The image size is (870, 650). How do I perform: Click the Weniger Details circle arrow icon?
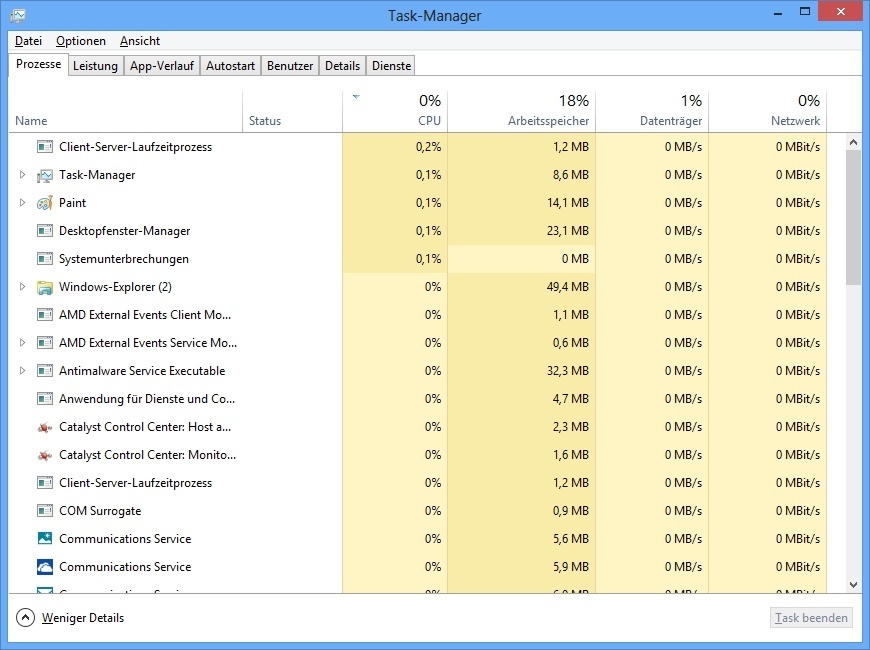(26, 618)
